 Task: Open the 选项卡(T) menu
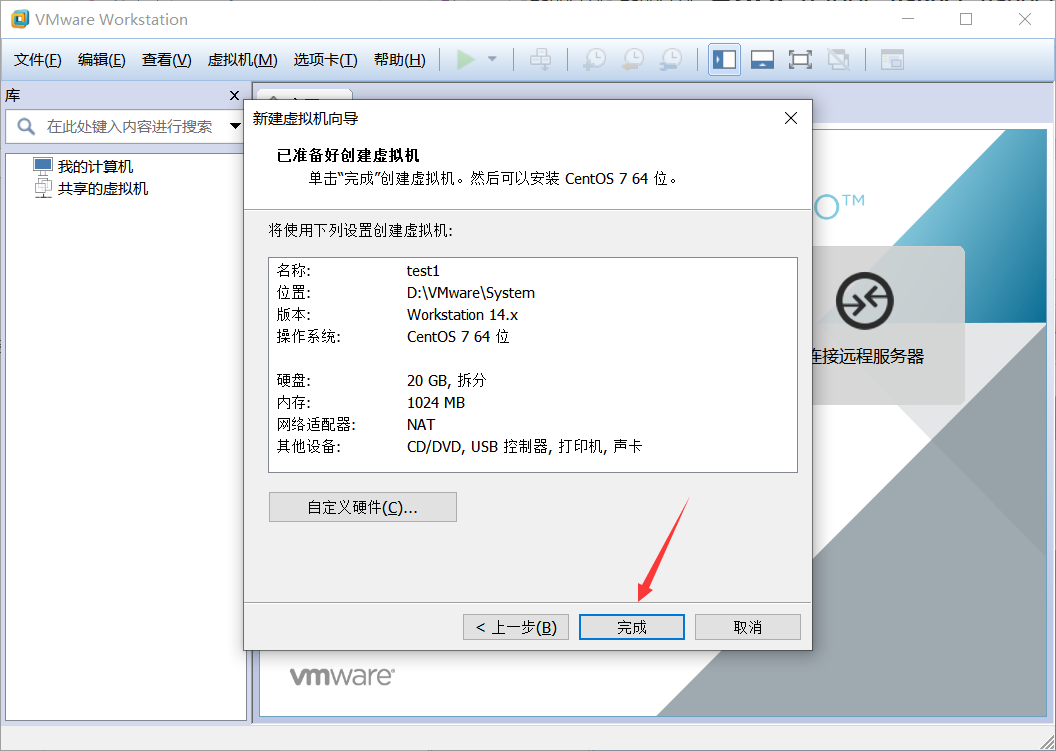tap(325, 60)
